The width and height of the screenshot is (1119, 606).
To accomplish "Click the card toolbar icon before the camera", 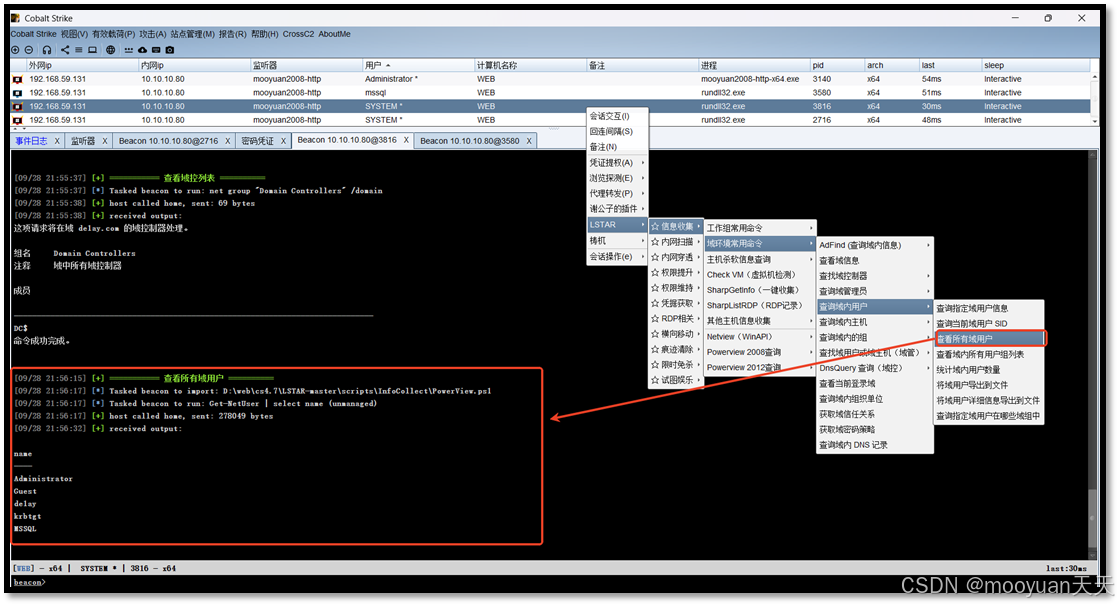I will coord(156,50).
